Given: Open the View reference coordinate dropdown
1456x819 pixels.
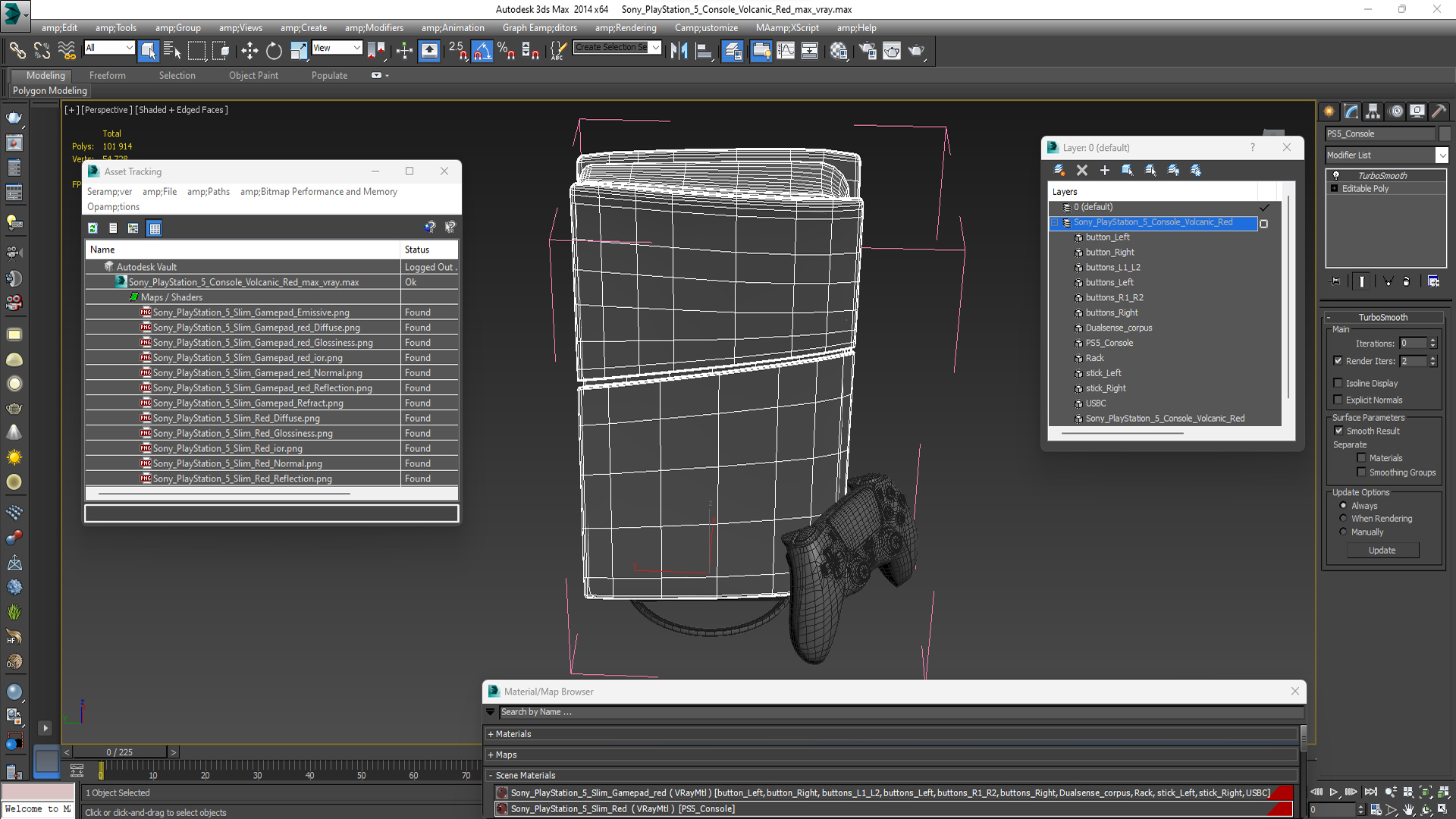Looking at the screenshot, I should (x=337, y=48).
